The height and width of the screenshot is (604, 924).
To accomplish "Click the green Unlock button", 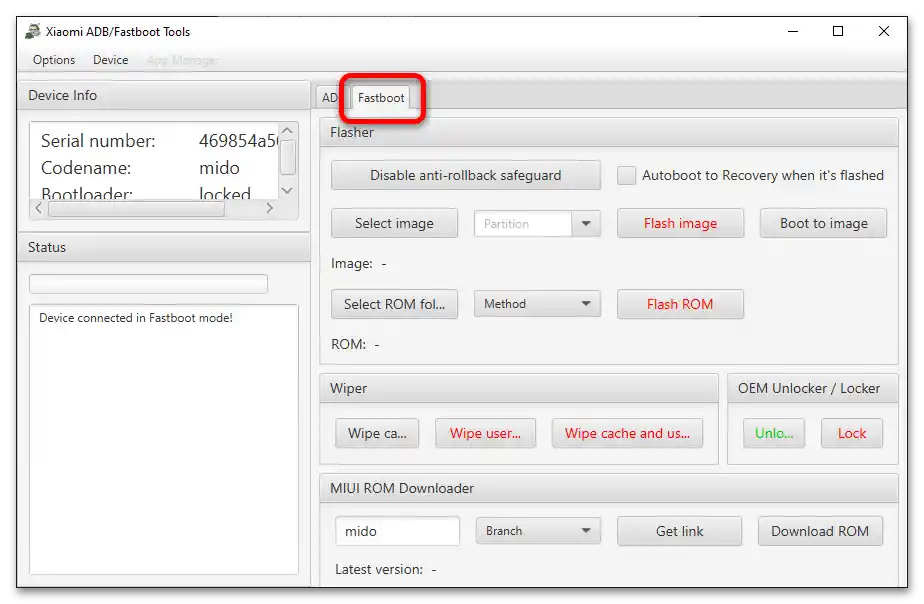I will point(774,433).
